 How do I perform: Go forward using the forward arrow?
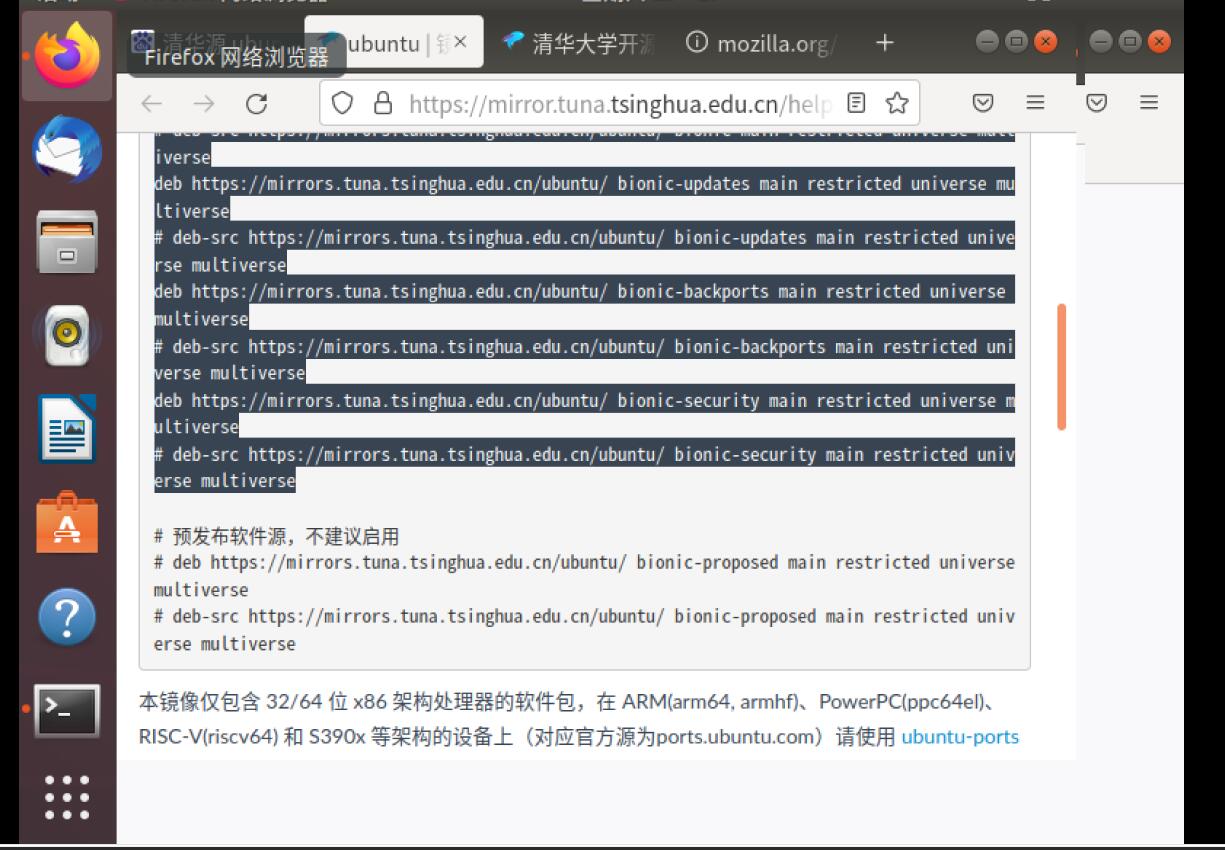point(204,103)
